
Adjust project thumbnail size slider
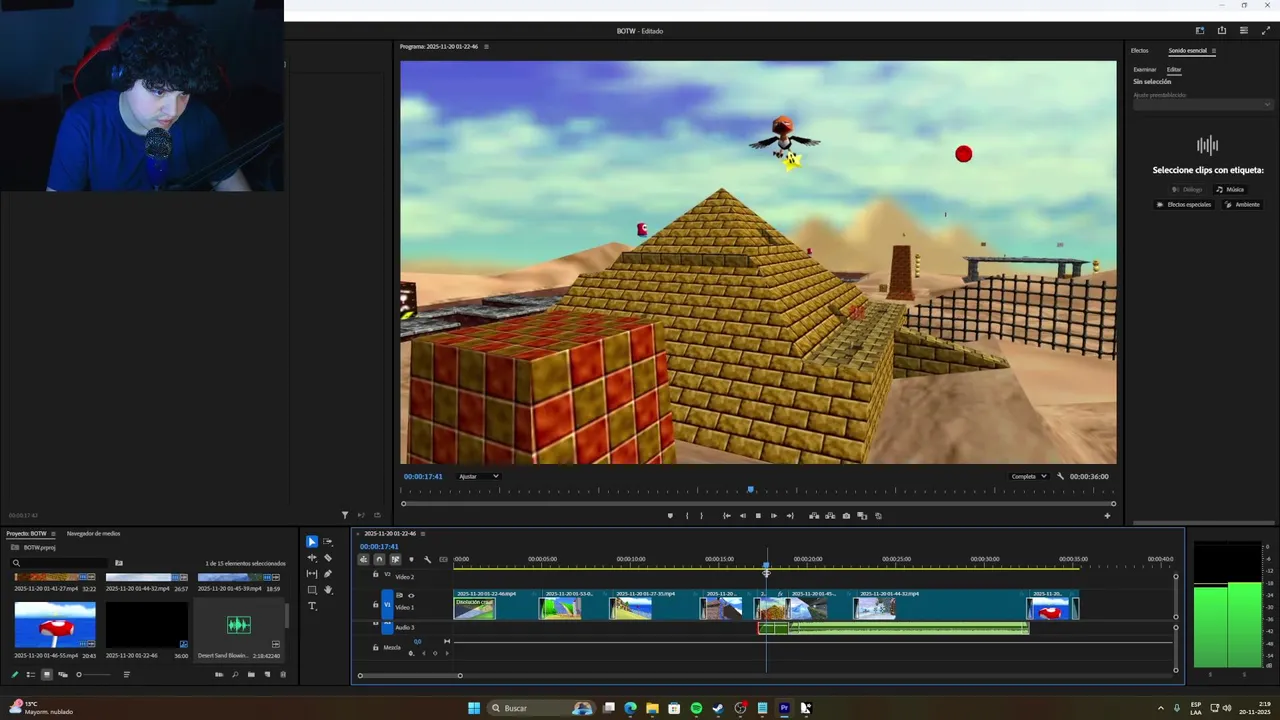[x=94, y=675]
